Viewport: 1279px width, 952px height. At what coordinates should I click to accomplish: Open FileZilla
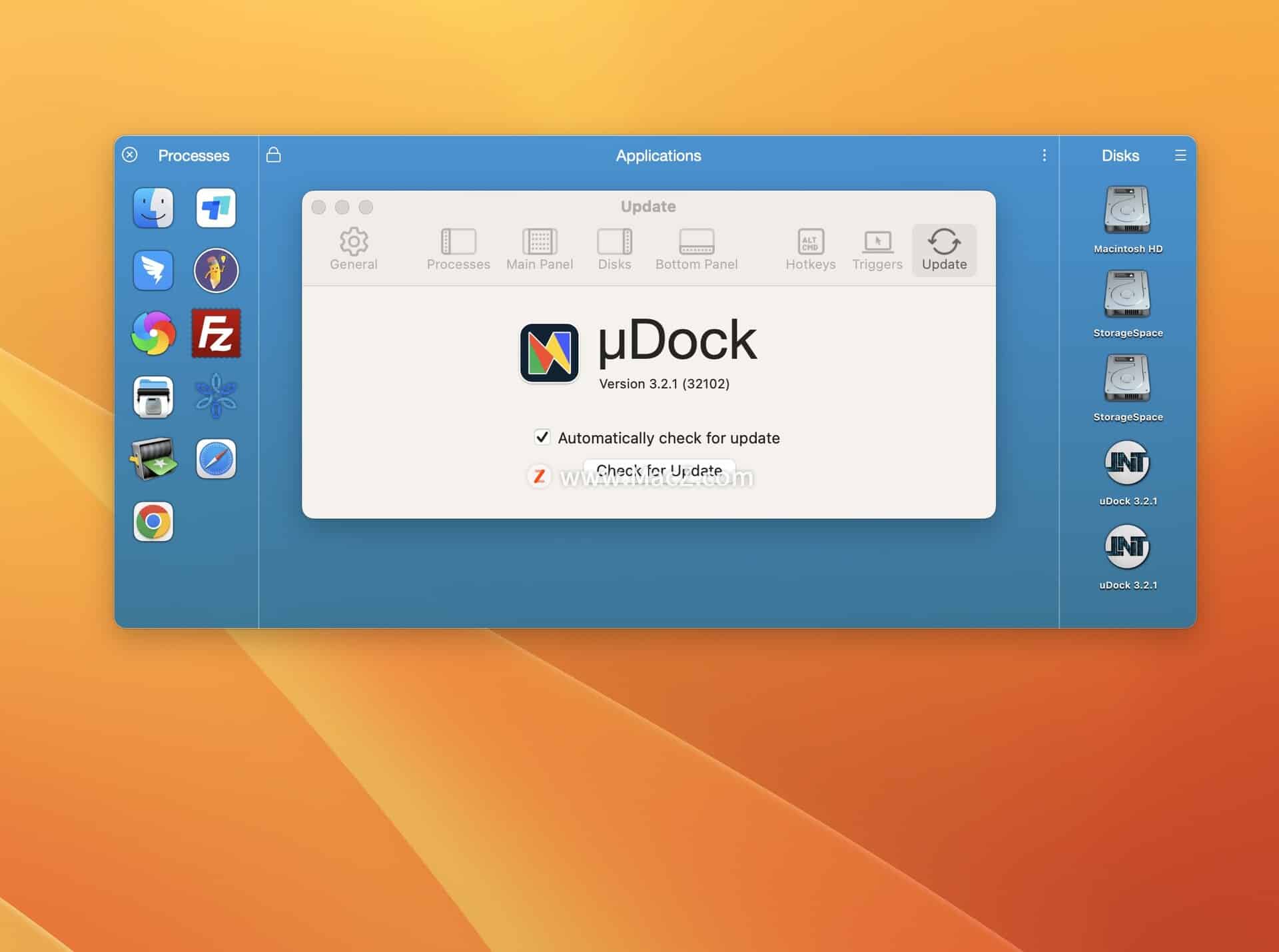click(216, 333)
